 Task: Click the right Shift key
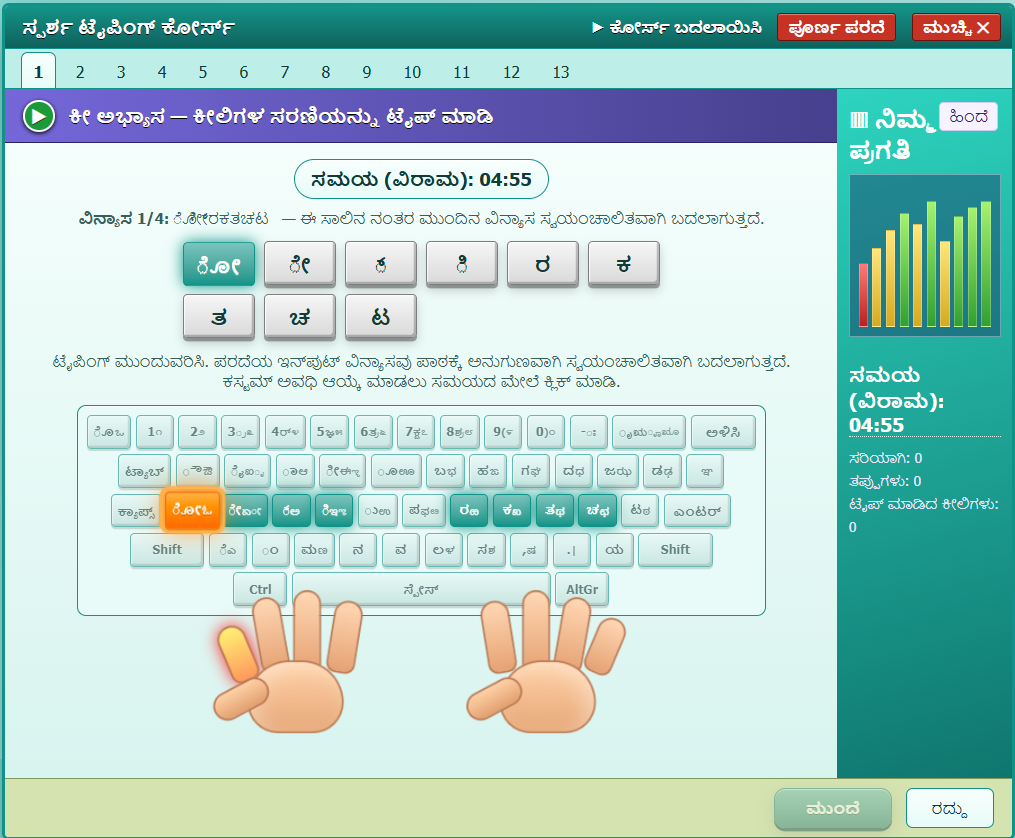[675, 549]
